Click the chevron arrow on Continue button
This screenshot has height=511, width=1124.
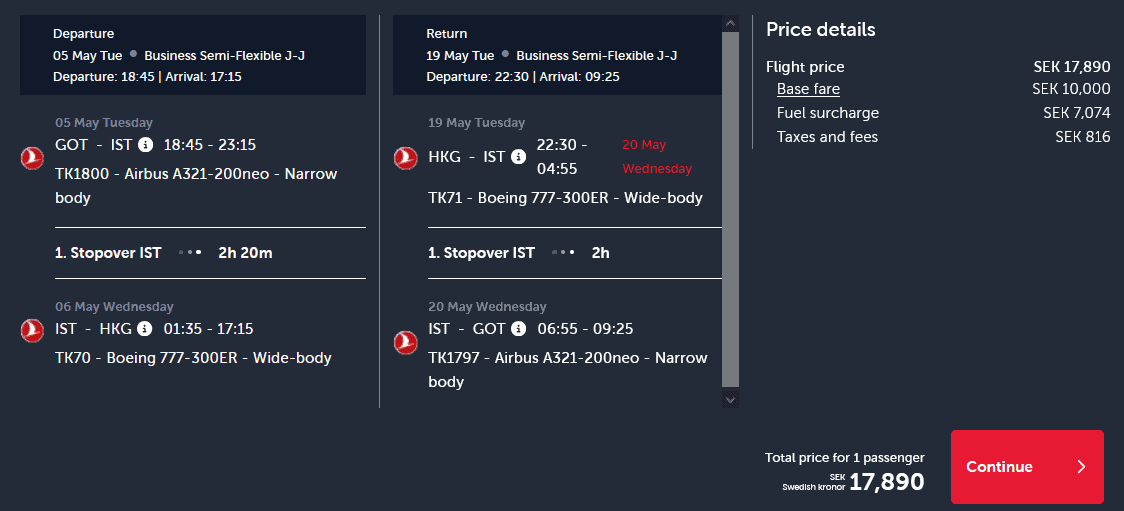tap(1080, 467)
